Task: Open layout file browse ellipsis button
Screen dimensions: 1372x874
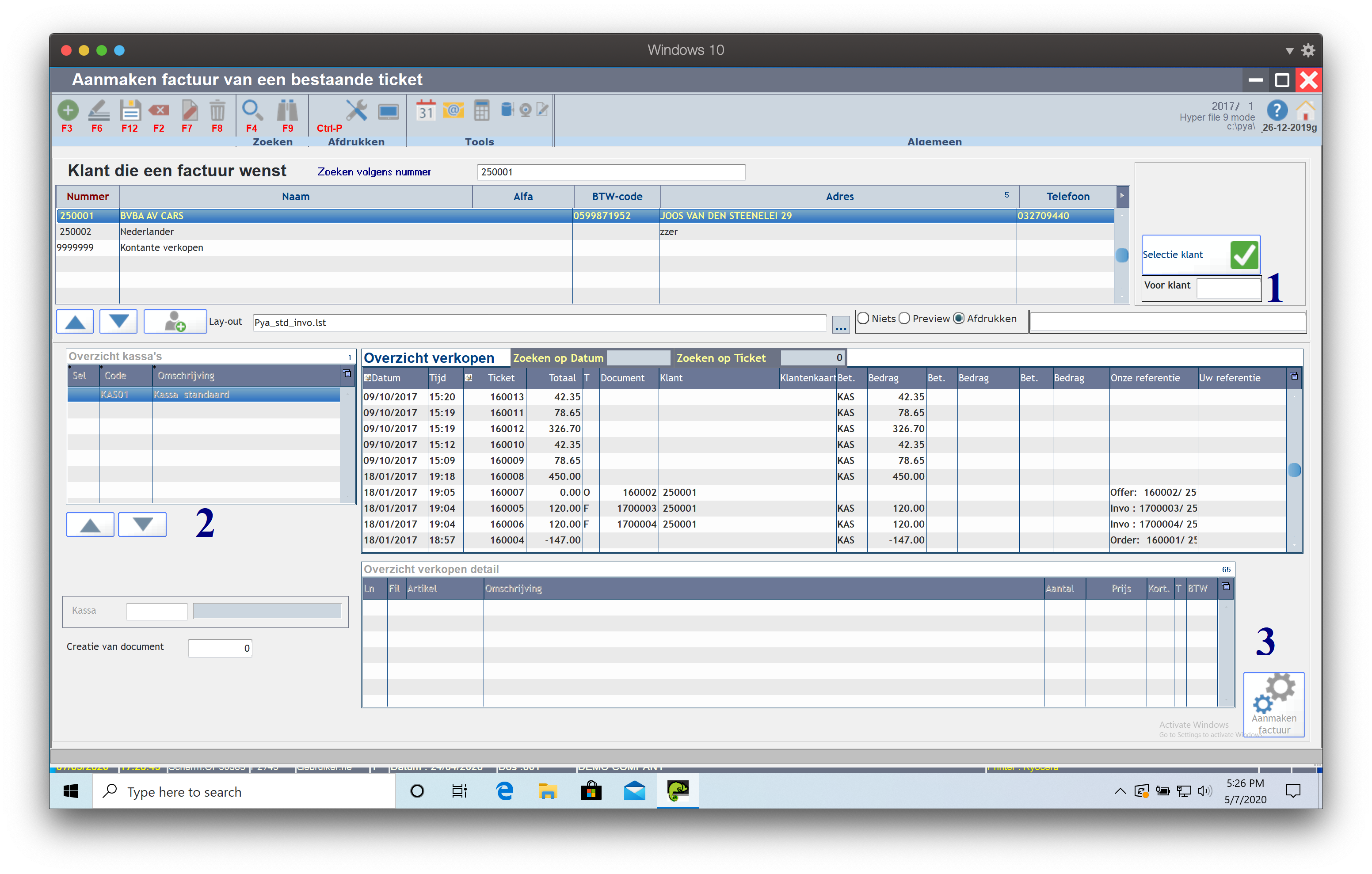Action: (x=840, y=324)
